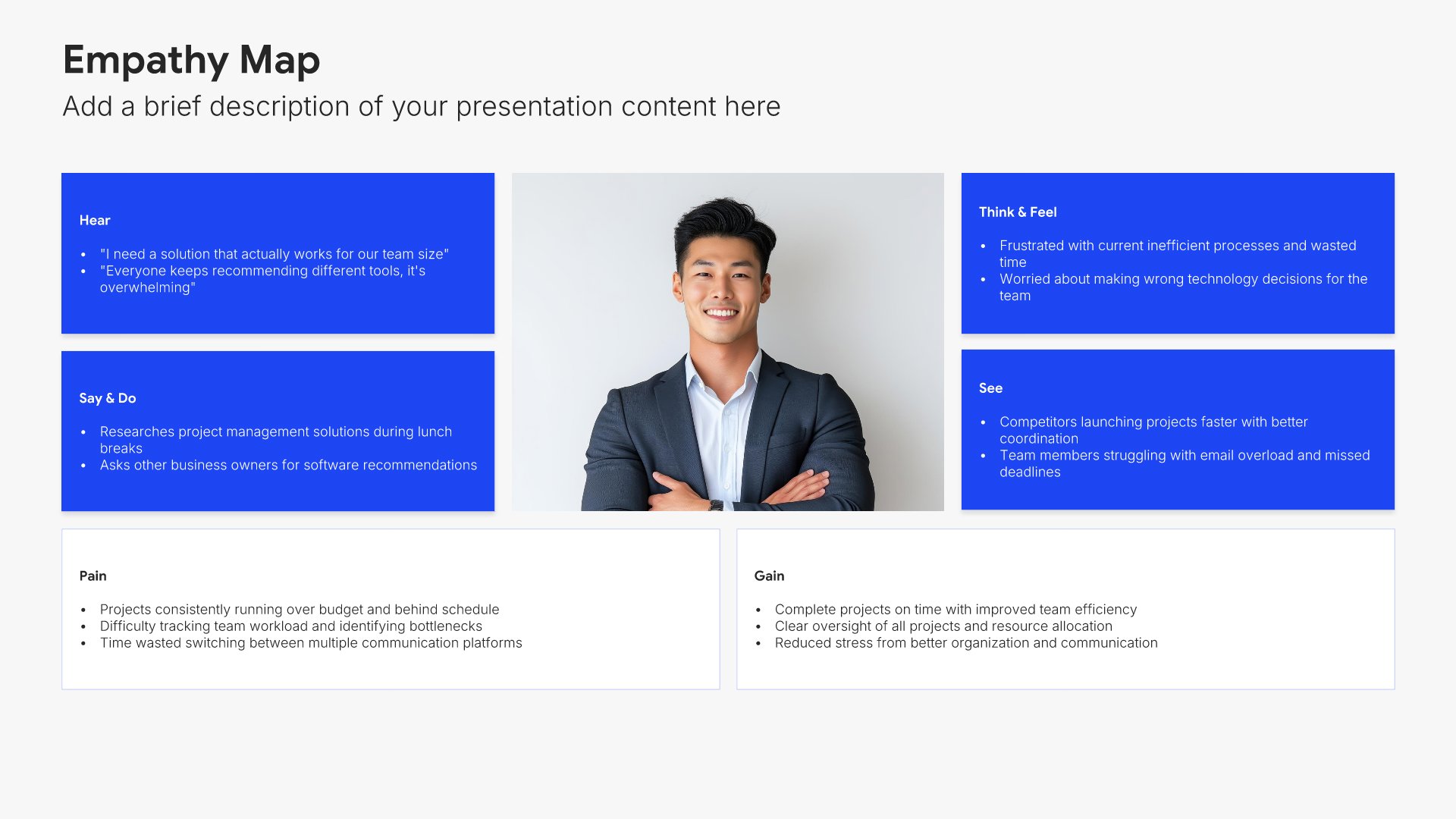Select the bullet "Everyone keeps recommending different tools"

point(262,279)
